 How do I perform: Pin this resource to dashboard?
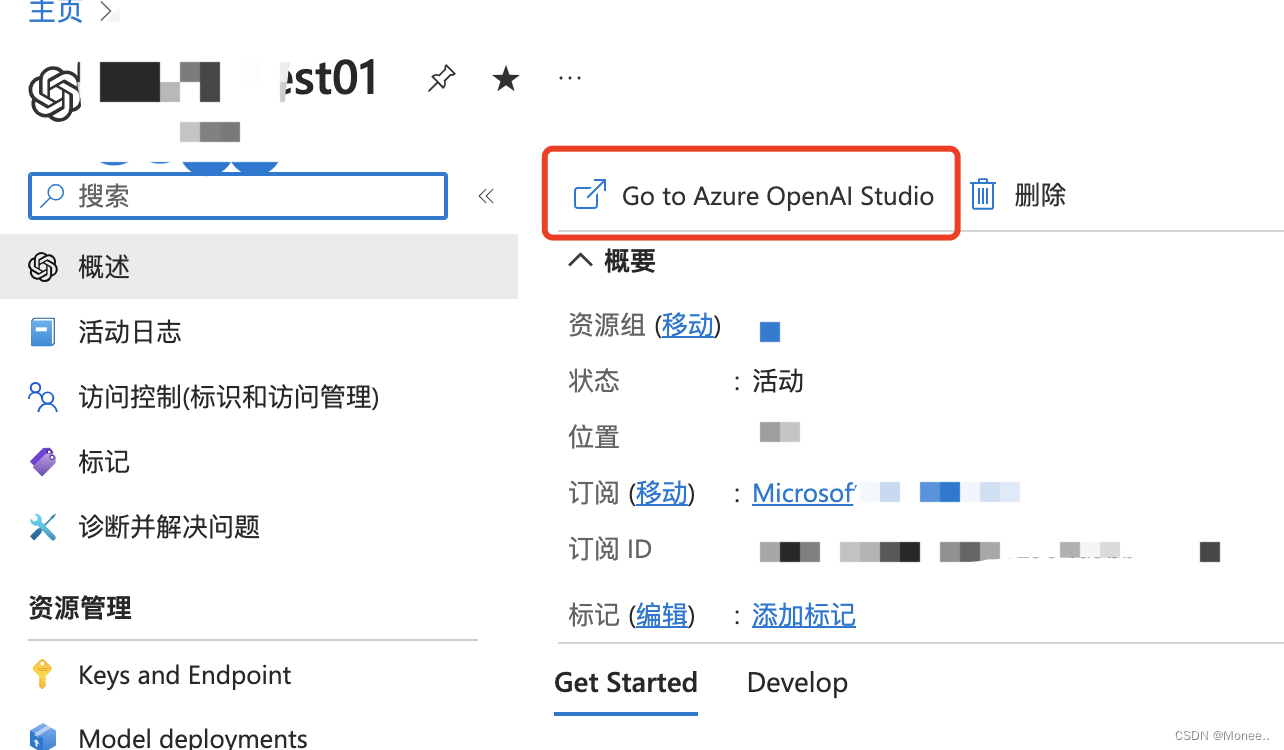point(441,78)
